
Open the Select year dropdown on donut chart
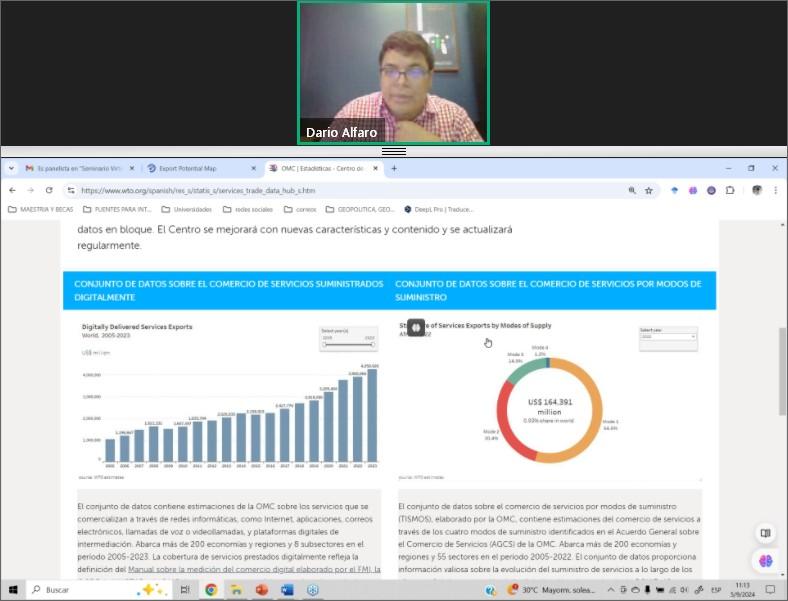click(x=667, y=337)
